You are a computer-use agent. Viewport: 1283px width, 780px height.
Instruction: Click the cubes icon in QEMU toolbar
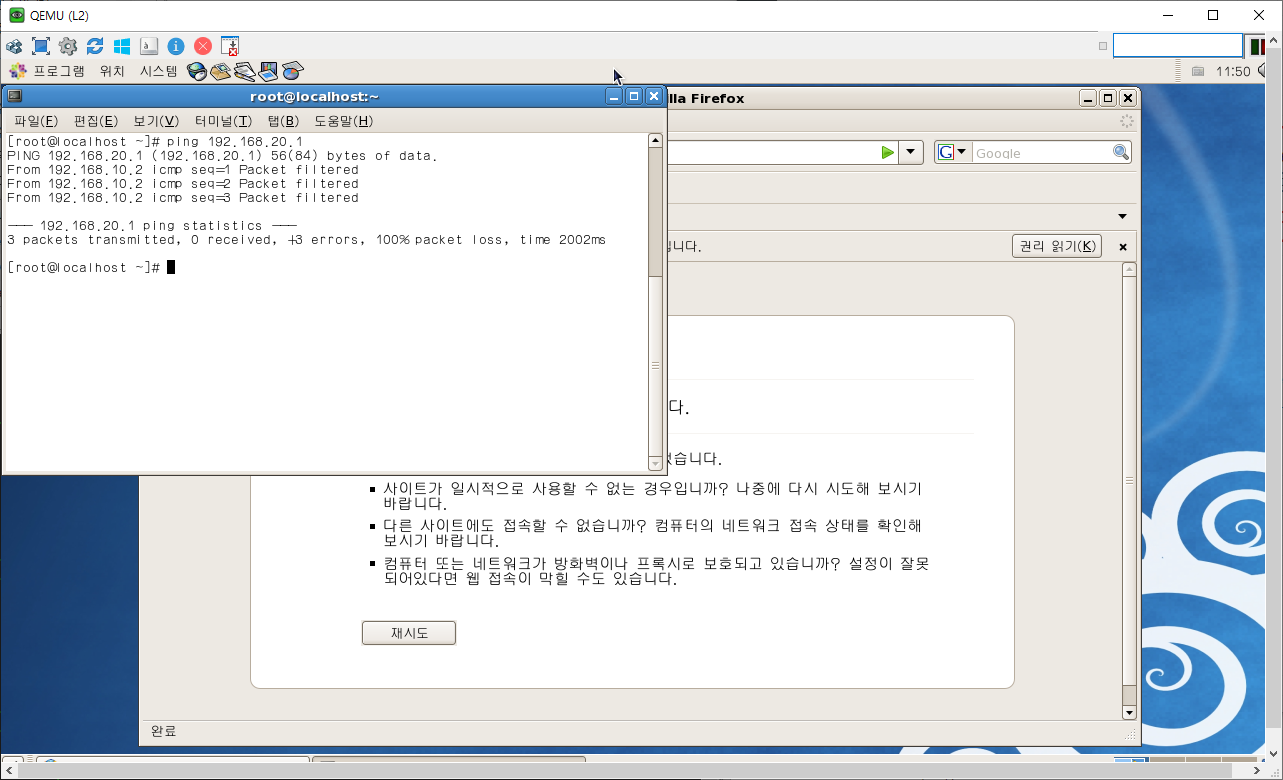[x=14, y=46]
